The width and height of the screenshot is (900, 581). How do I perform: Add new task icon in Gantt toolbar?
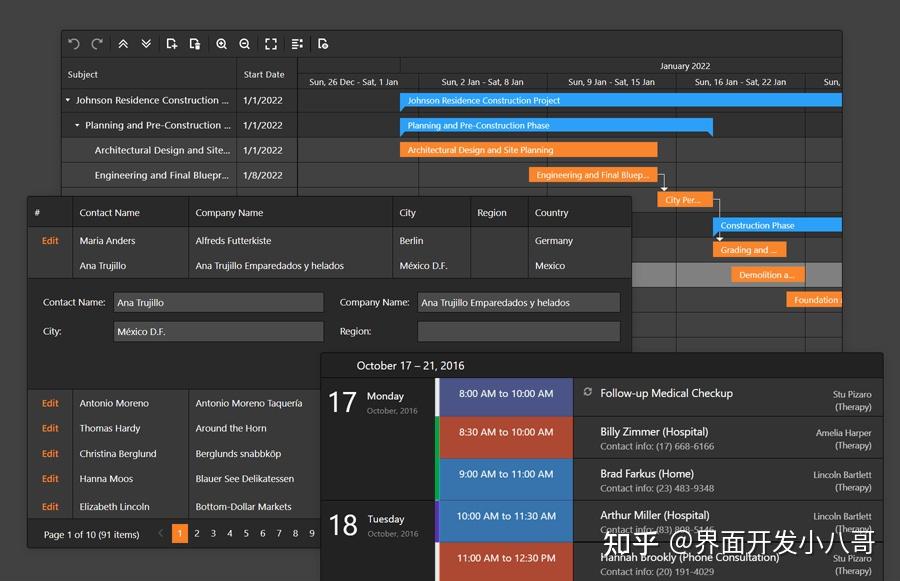click(x=171, y=44)
